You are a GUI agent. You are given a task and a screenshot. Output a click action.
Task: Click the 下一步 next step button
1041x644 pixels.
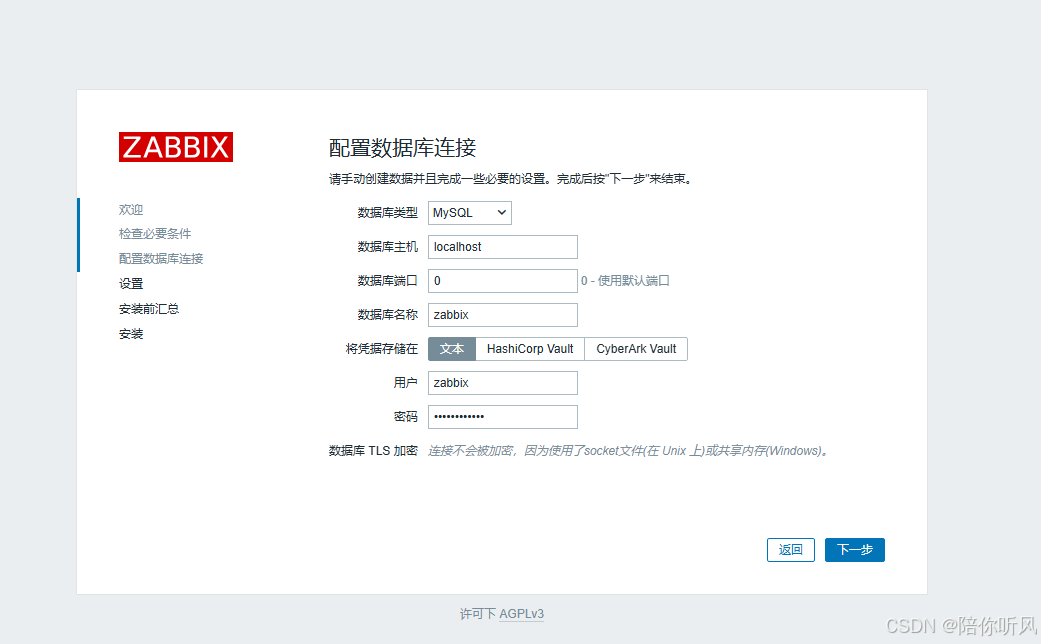[x=854, y=550]
